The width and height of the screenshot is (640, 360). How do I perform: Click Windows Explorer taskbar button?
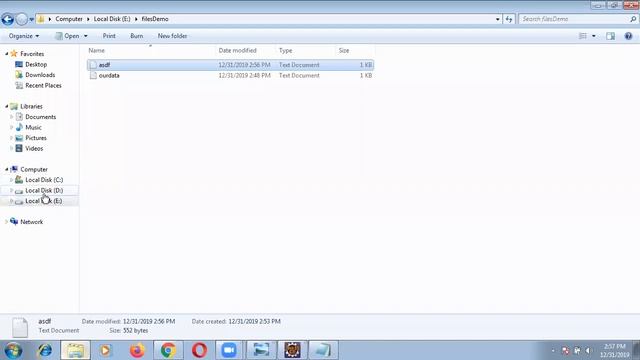76,350
